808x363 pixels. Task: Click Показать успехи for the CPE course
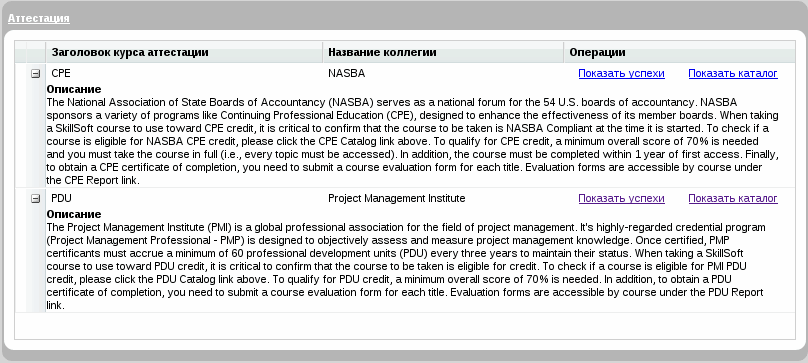pyautogui.click(x=621, y=73)
